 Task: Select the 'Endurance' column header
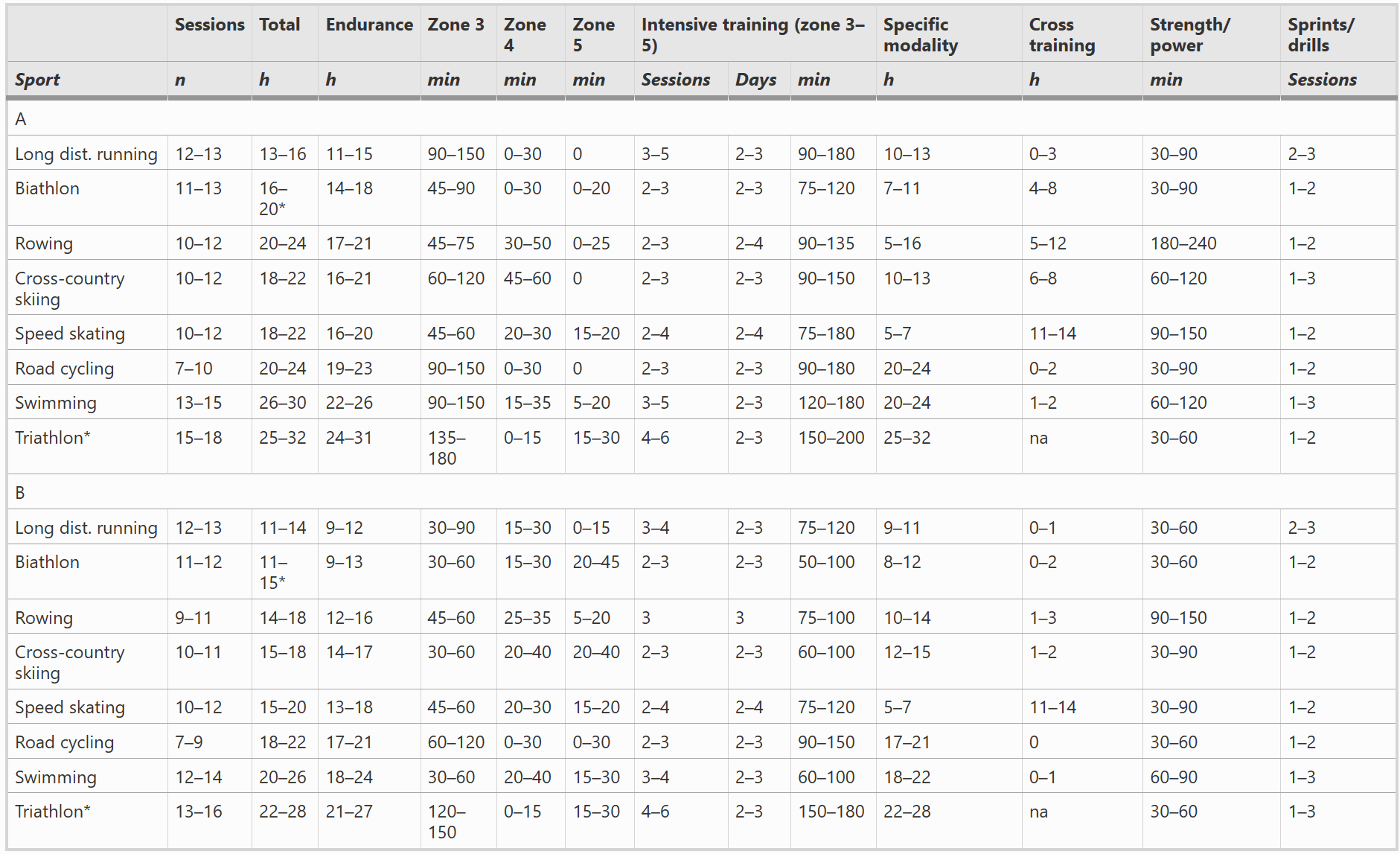tap(368, 25)
